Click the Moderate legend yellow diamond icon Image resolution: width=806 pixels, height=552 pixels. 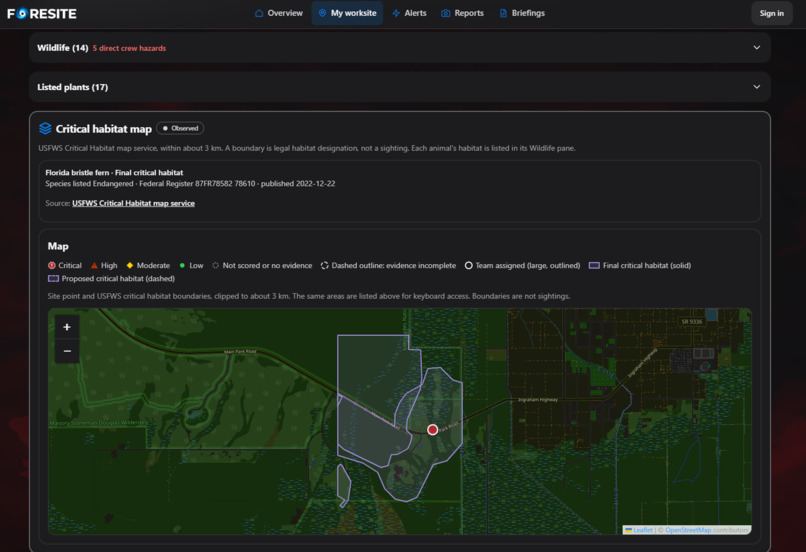pyautogui.click(x=130, y=265)
